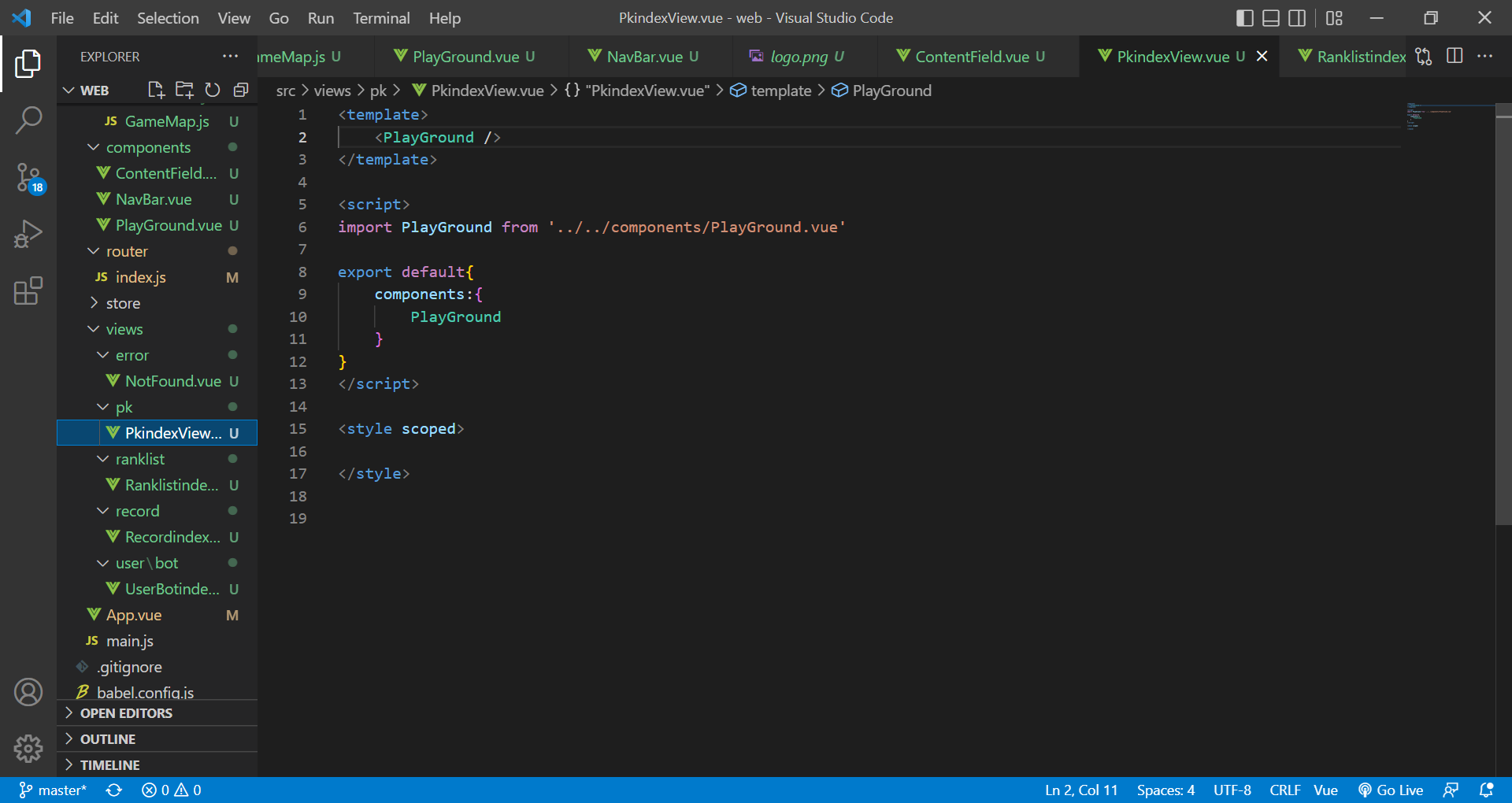
Task: Open GameMap.js in explorer
Action: point(157,121)
